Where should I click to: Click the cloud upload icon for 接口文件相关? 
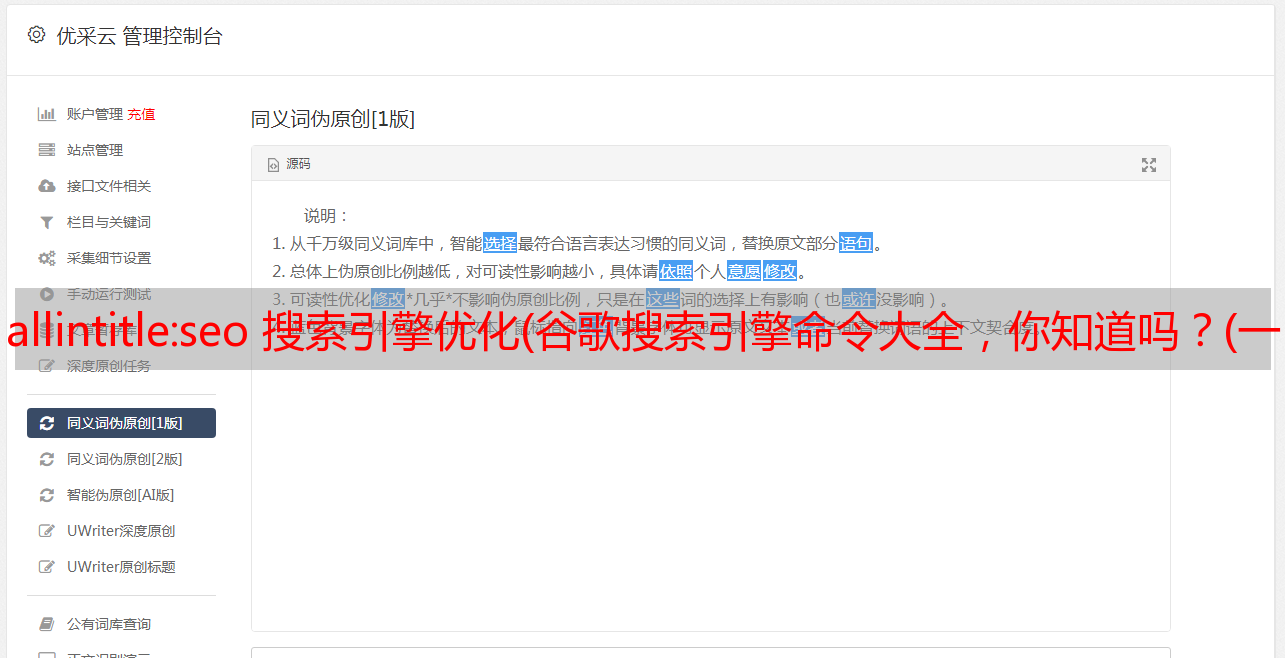tap(46, 186)
